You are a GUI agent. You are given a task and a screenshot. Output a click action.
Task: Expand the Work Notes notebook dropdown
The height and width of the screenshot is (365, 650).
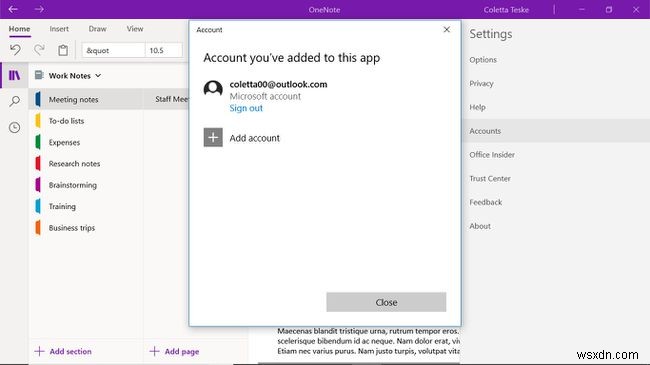pos(98,75)
